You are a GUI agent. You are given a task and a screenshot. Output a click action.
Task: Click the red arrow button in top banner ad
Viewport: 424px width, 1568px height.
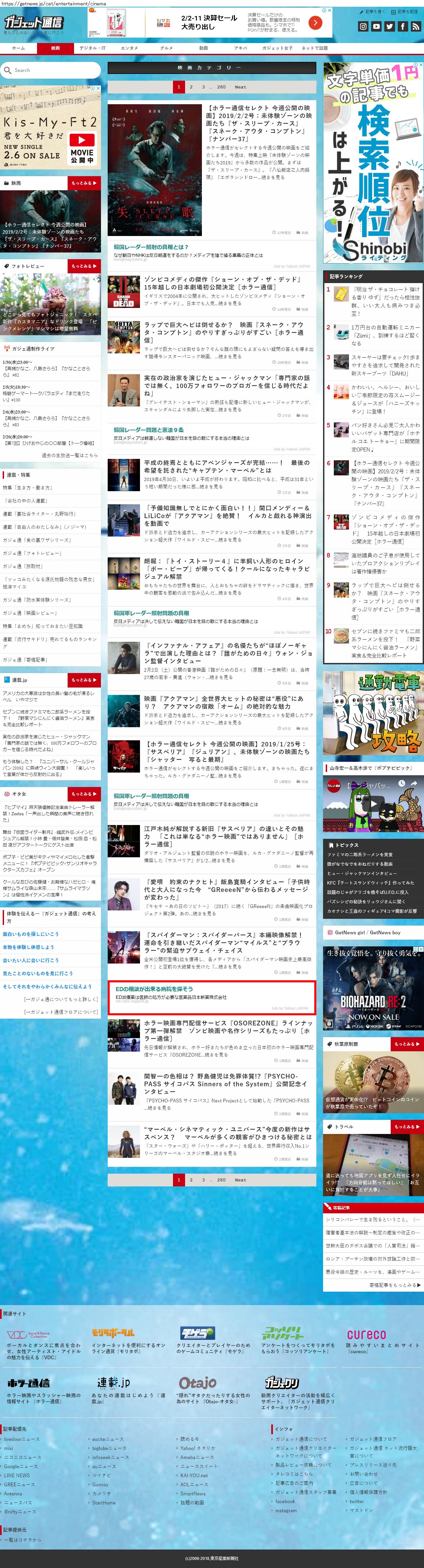click(x=315, y=23)
